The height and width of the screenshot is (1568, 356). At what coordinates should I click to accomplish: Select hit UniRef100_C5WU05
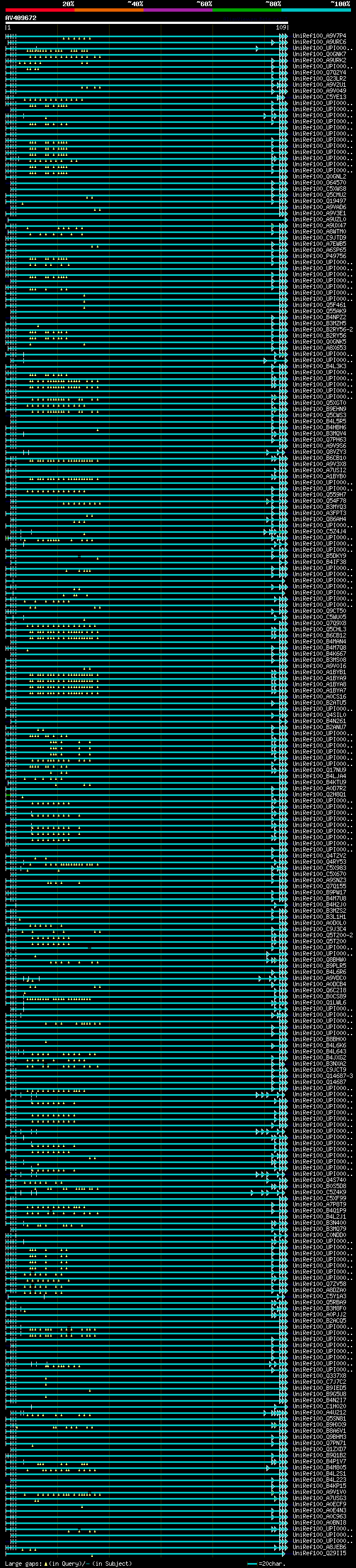[x=319, y=617]
